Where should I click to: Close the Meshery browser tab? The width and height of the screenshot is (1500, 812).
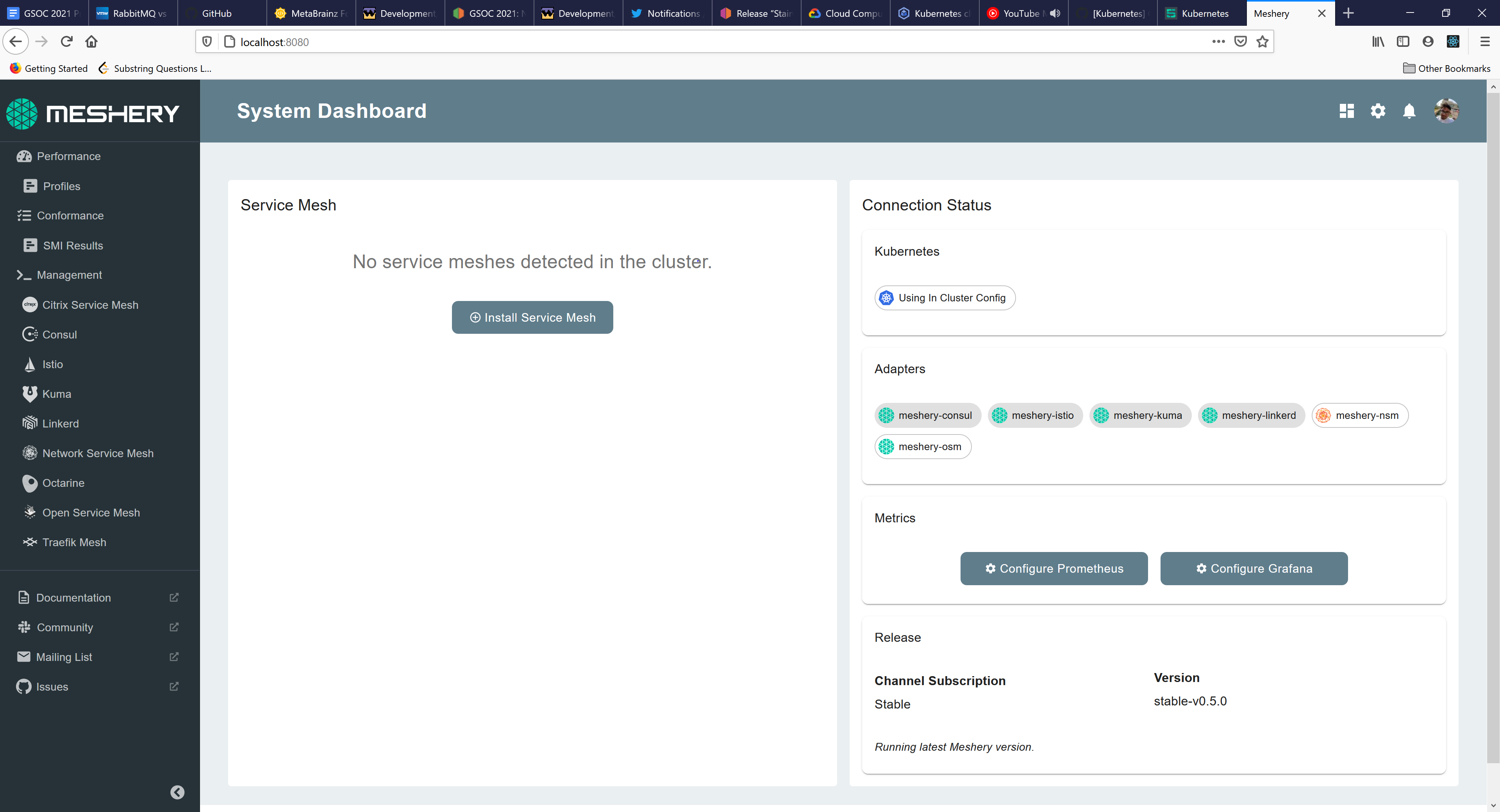click(x=1321, y=13)
